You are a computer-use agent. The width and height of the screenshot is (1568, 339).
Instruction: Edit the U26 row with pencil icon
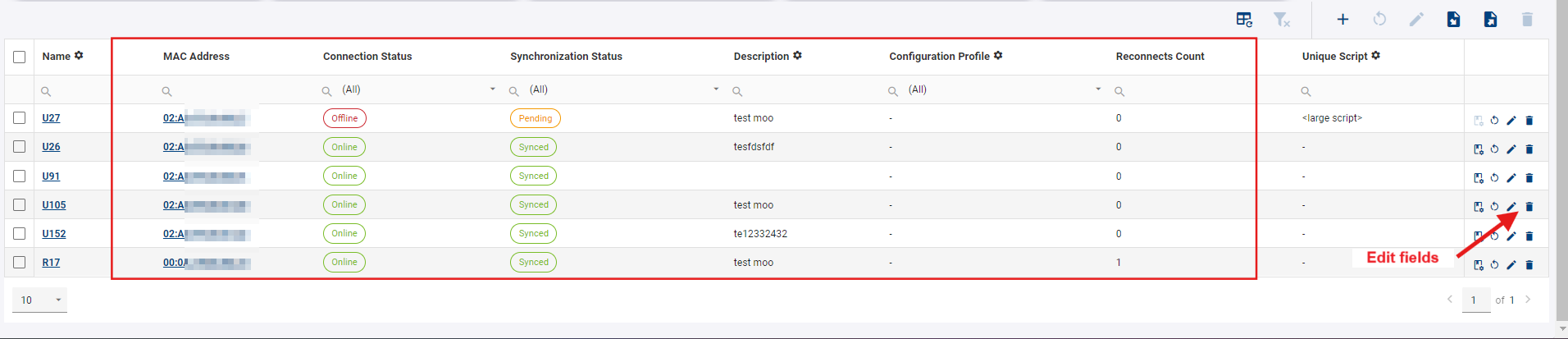[1511, 149]
